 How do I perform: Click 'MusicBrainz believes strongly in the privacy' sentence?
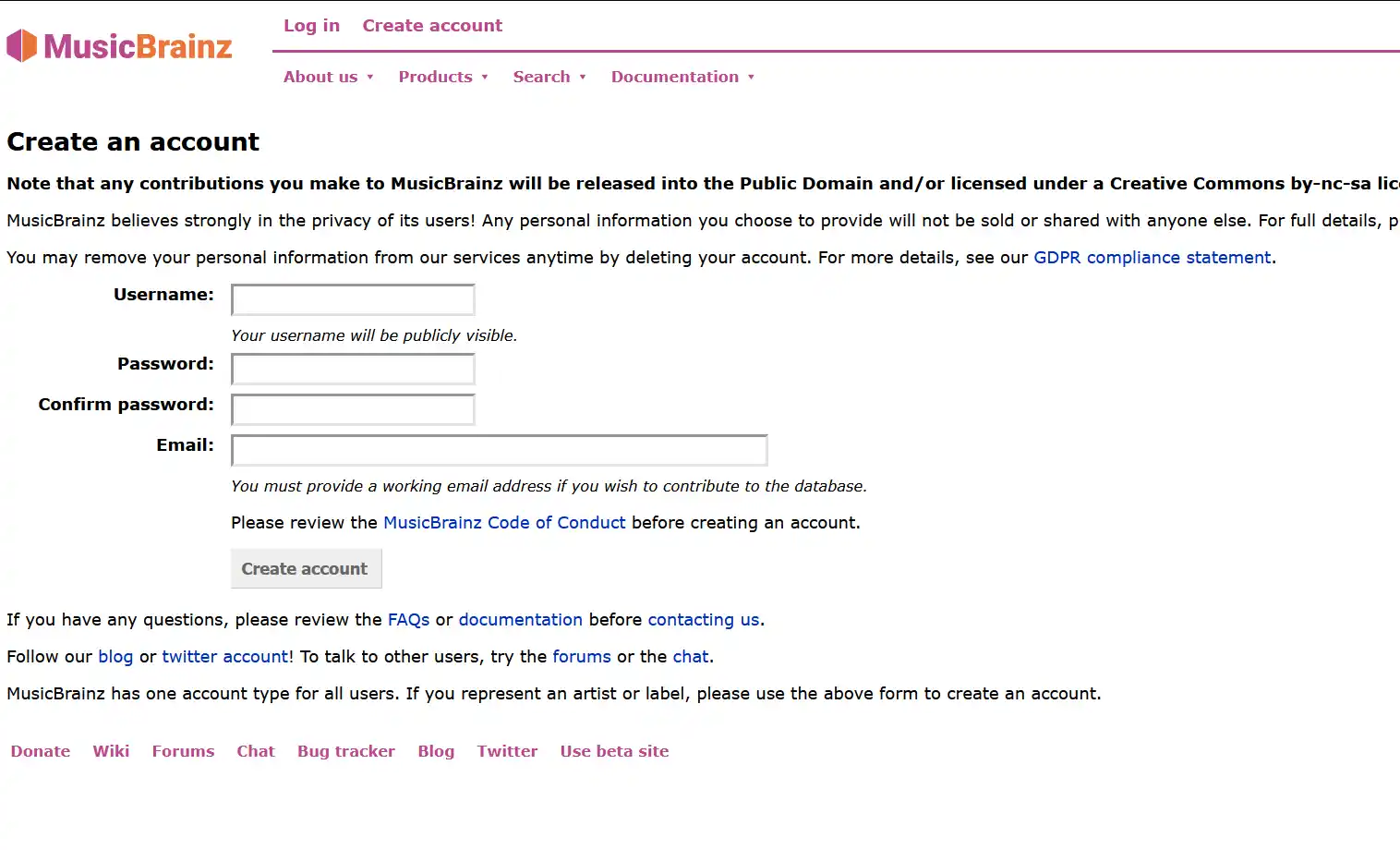click(703, 221)
